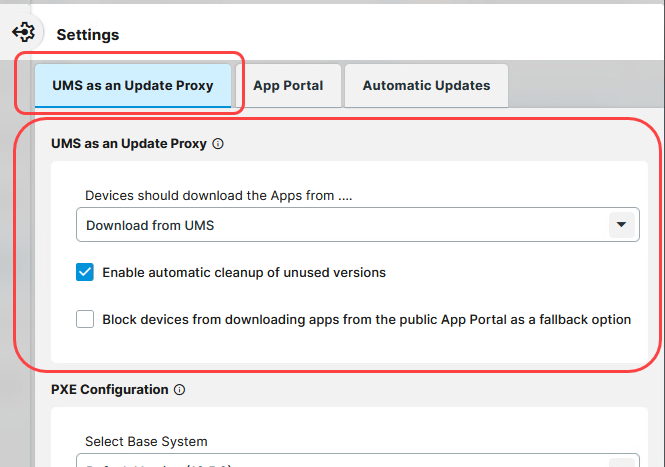Expand the Download from UMS dropdown arrow
The width and height of the screenshot is (665, 467).
[x=622, y=225]
